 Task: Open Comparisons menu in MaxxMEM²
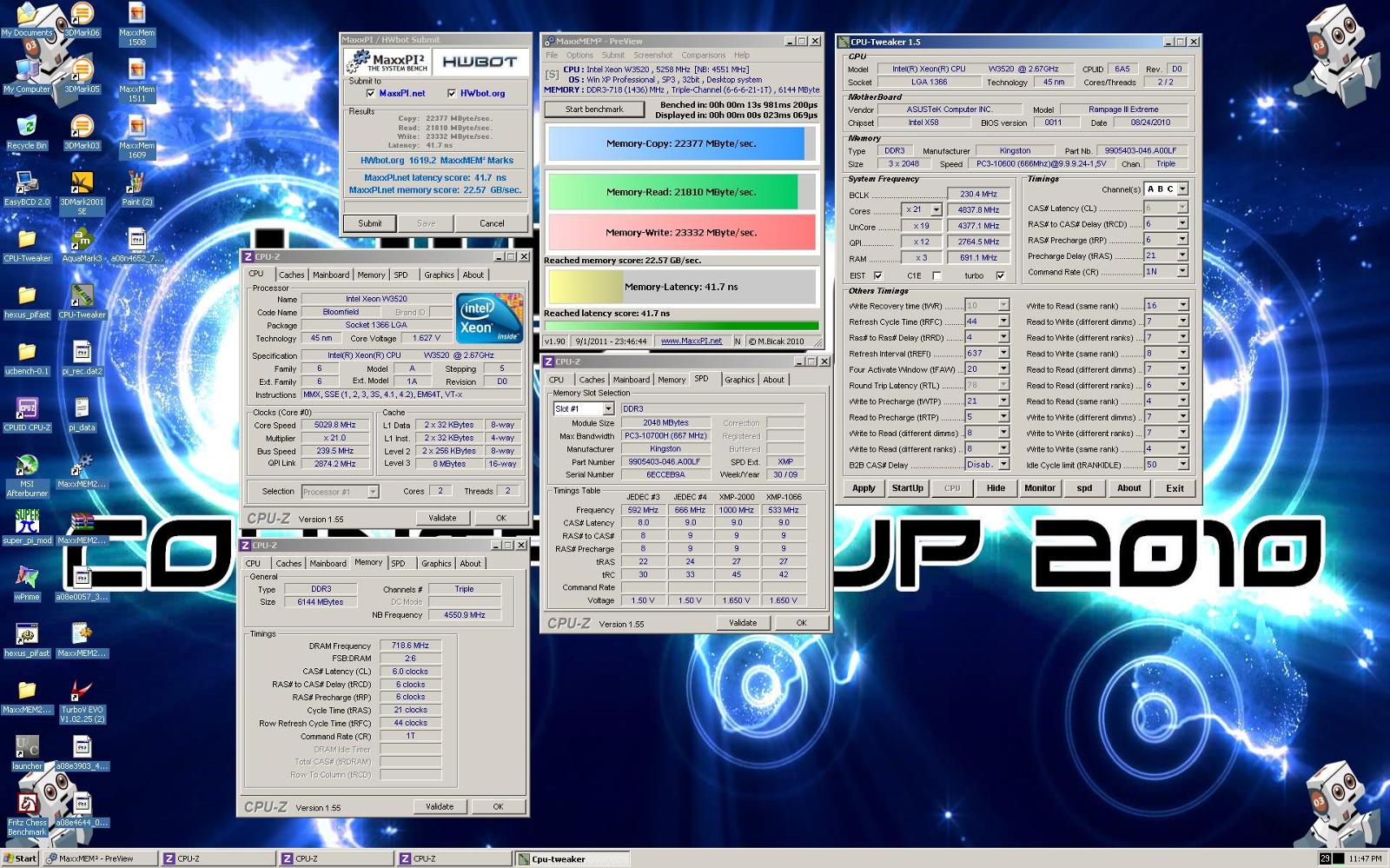tap(703, 55)
